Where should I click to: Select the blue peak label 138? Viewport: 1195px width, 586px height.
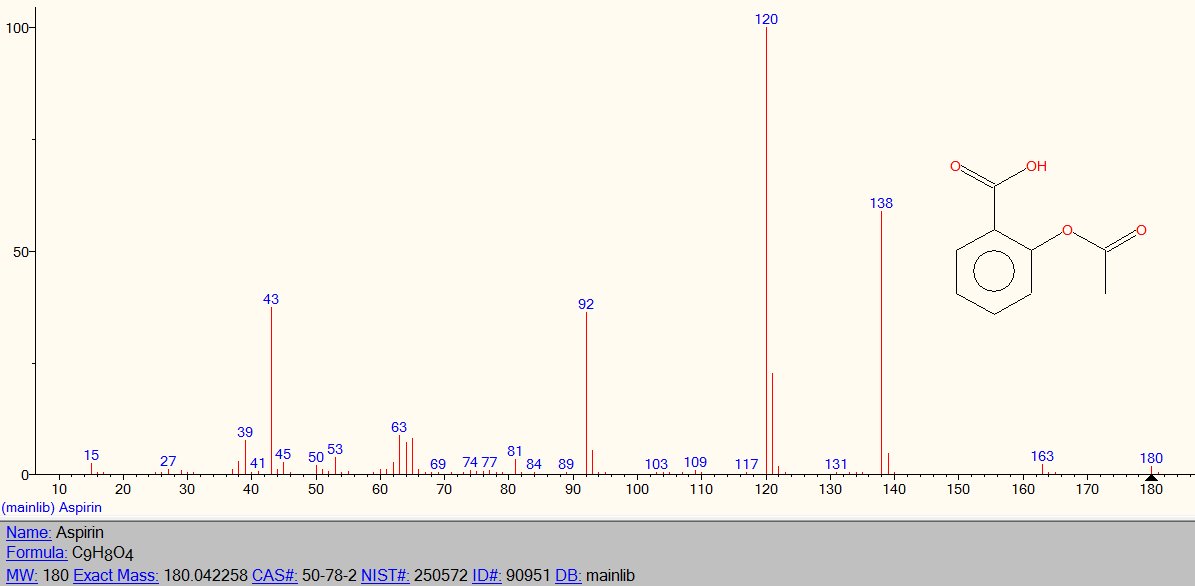[x=881, y=203]
